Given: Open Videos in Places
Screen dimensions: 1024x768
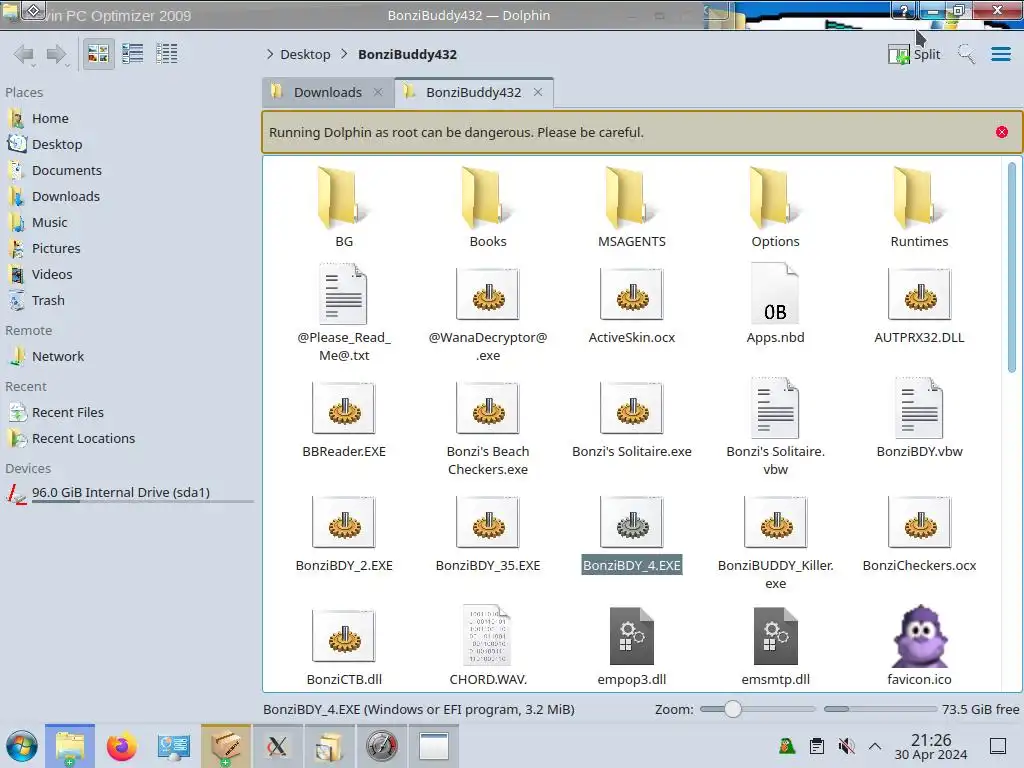Looking at the screenshot, I should pos(52,275).
